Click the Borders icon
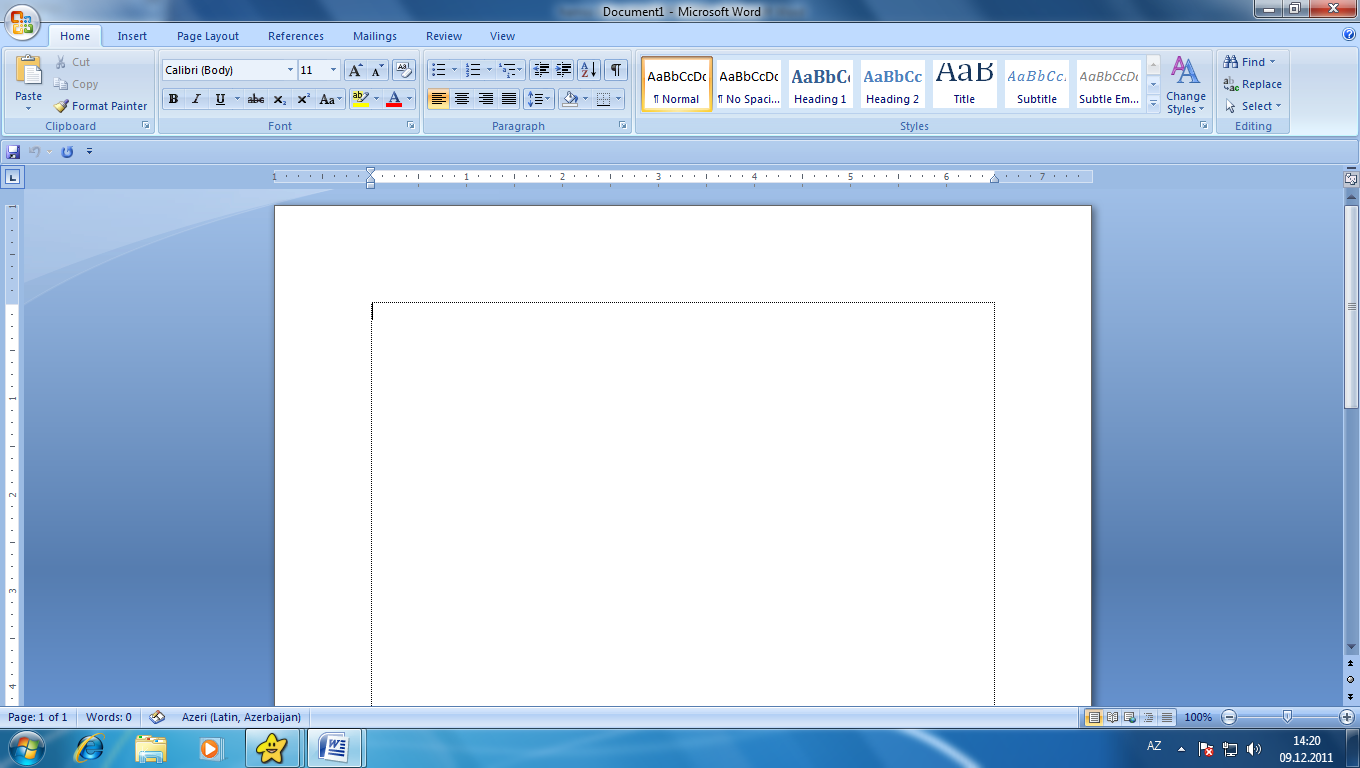This screenshot has width=1360, height=768. click(603, 99)
